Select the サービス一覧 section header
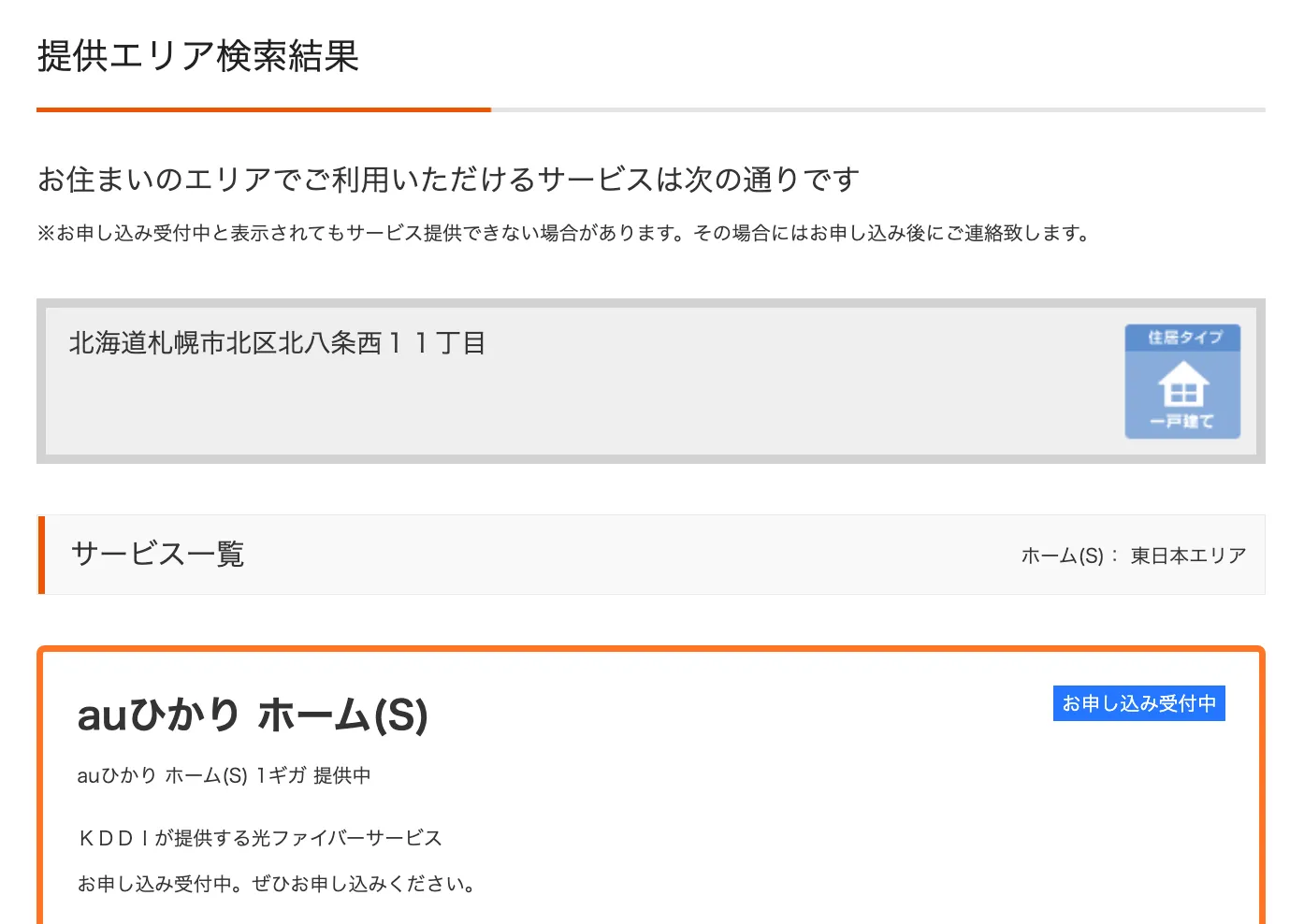This screenshot has width=1304, height=924. (x=156, y=554)
